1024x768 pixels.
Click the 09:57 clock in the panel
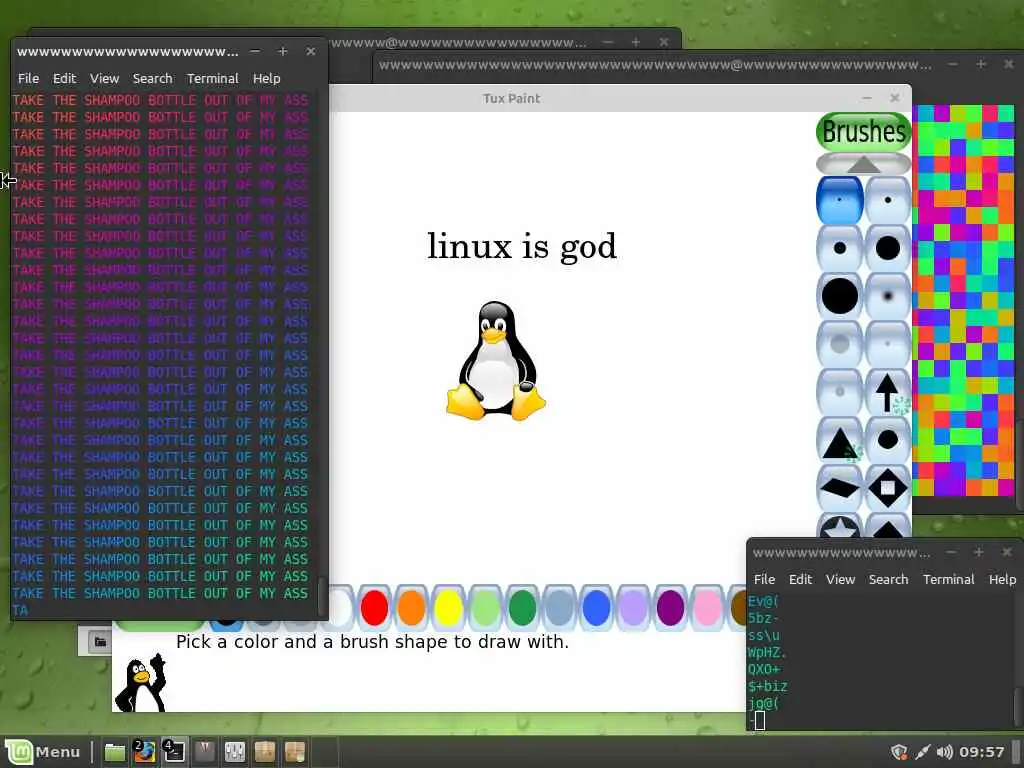[x=981, y=752]
